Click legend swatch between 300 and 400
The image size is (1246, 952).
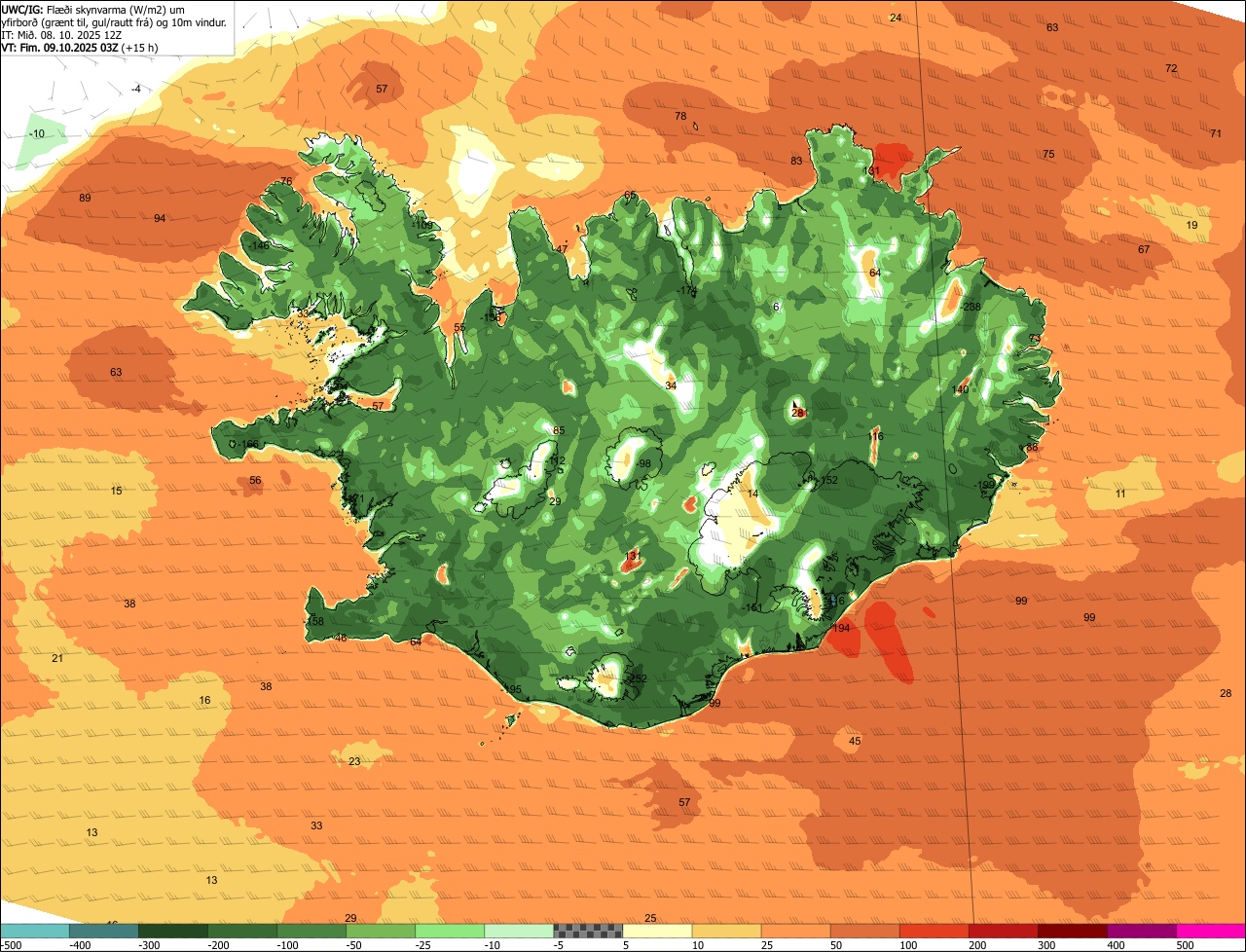click(x=1073, y=931)
